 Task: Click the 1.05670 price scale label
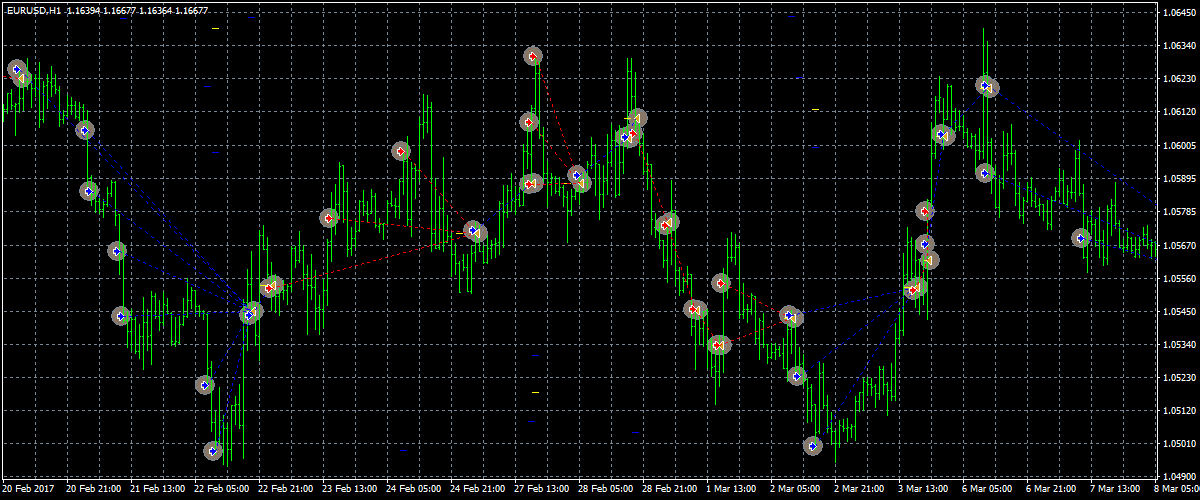[1181, 245]
